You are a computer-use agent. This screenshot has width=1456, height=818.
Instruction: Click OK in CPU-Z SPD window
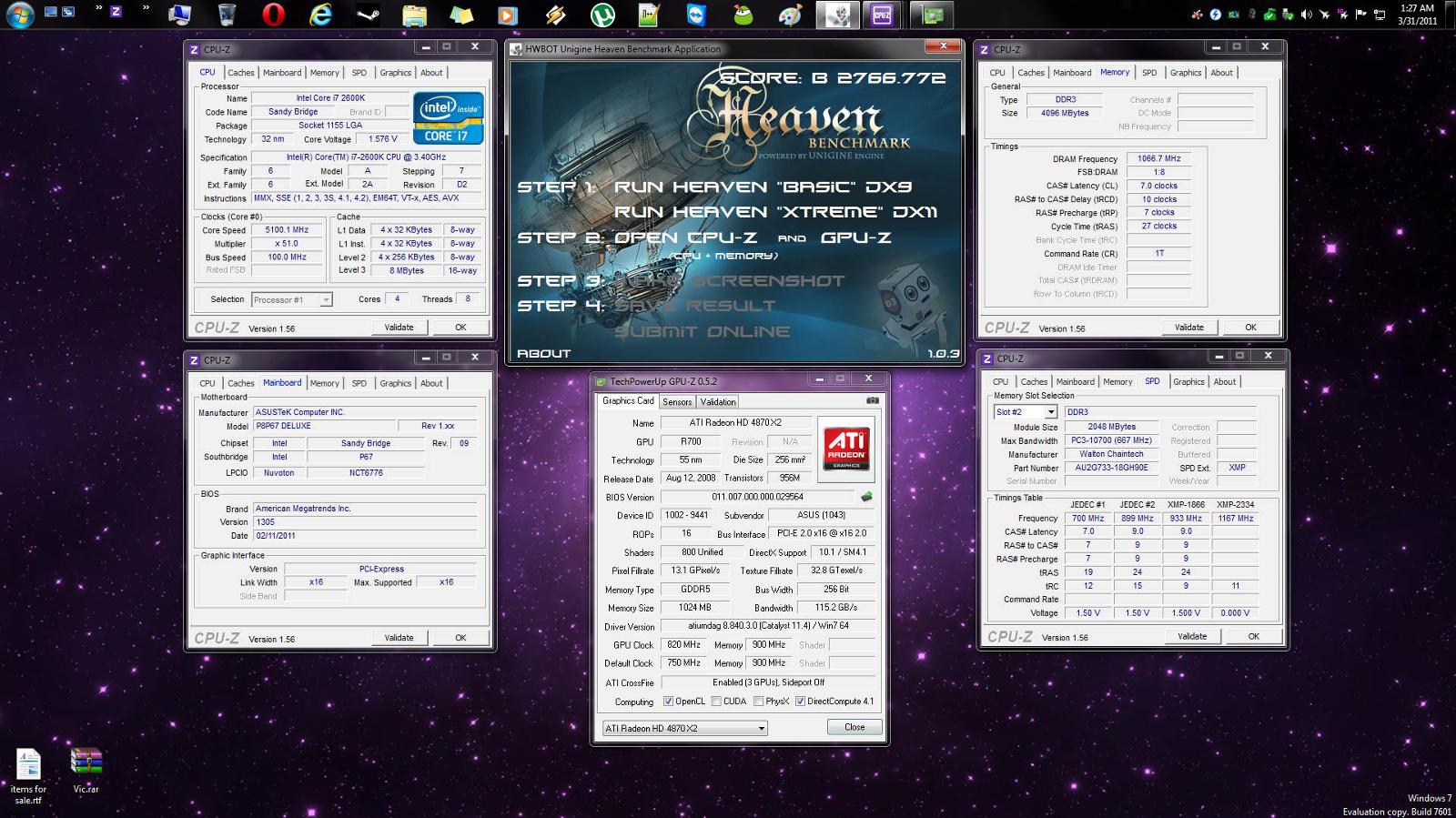1254,637
